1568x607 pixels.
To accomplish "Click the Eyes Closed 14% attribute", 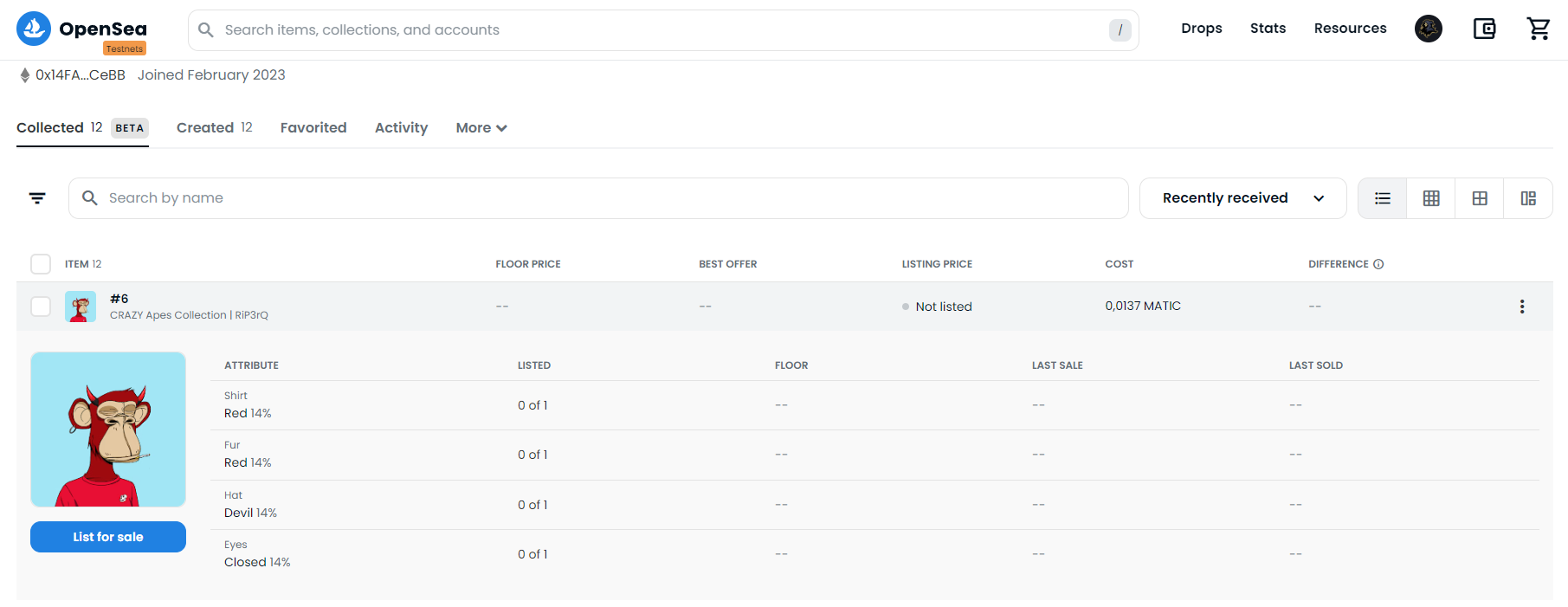I will [x=257, y=554].
